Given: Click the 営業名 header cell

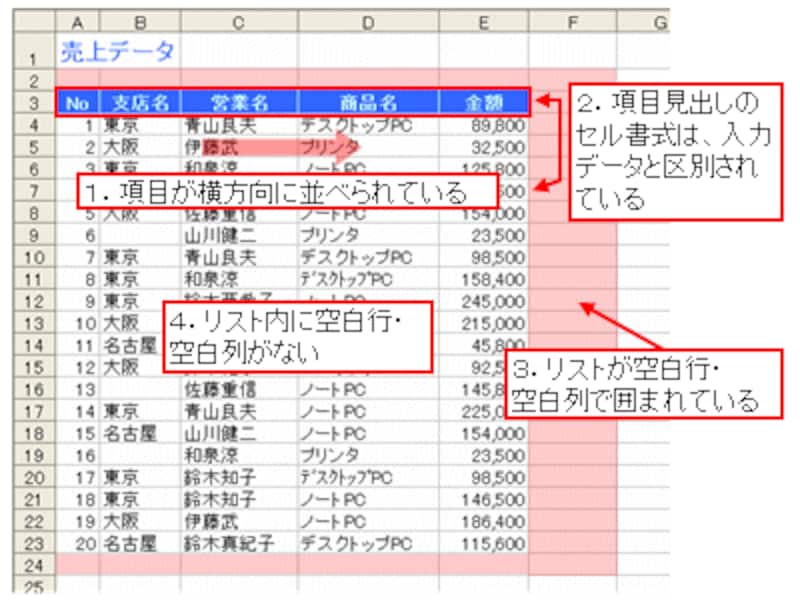Looking at the screenshot, I should (x=240, y=102).
